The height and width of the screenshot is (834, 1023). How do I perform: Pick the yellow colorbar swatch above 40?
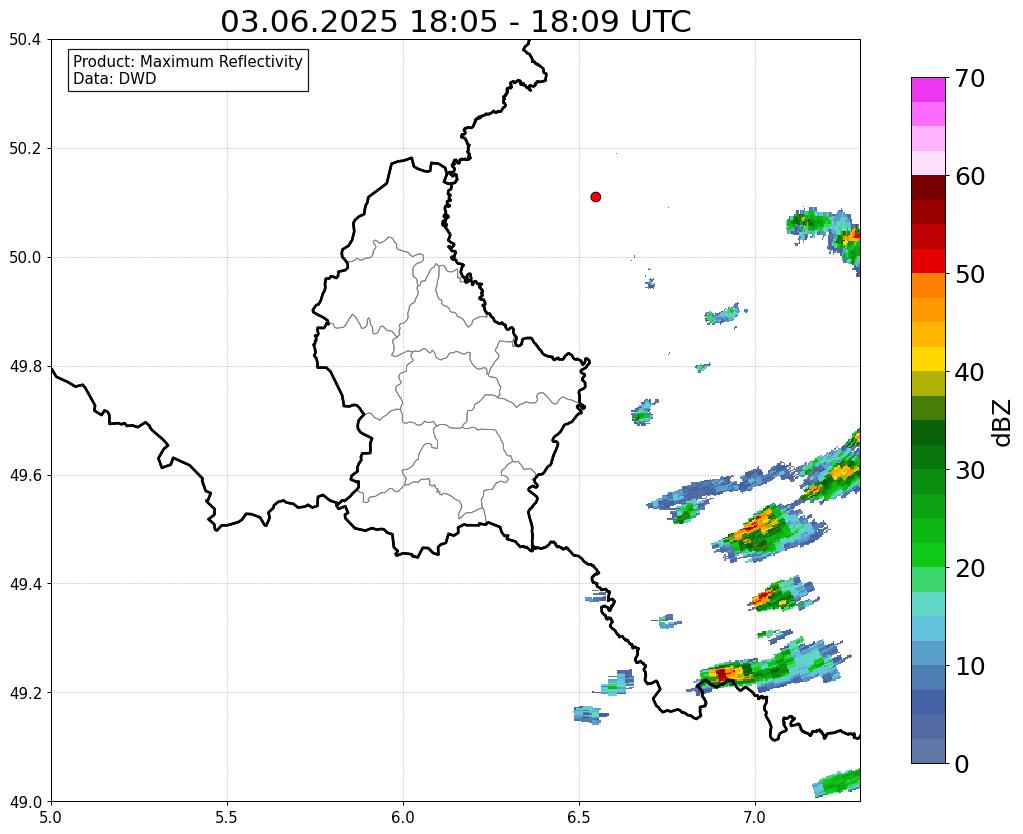tap(928, 360)
